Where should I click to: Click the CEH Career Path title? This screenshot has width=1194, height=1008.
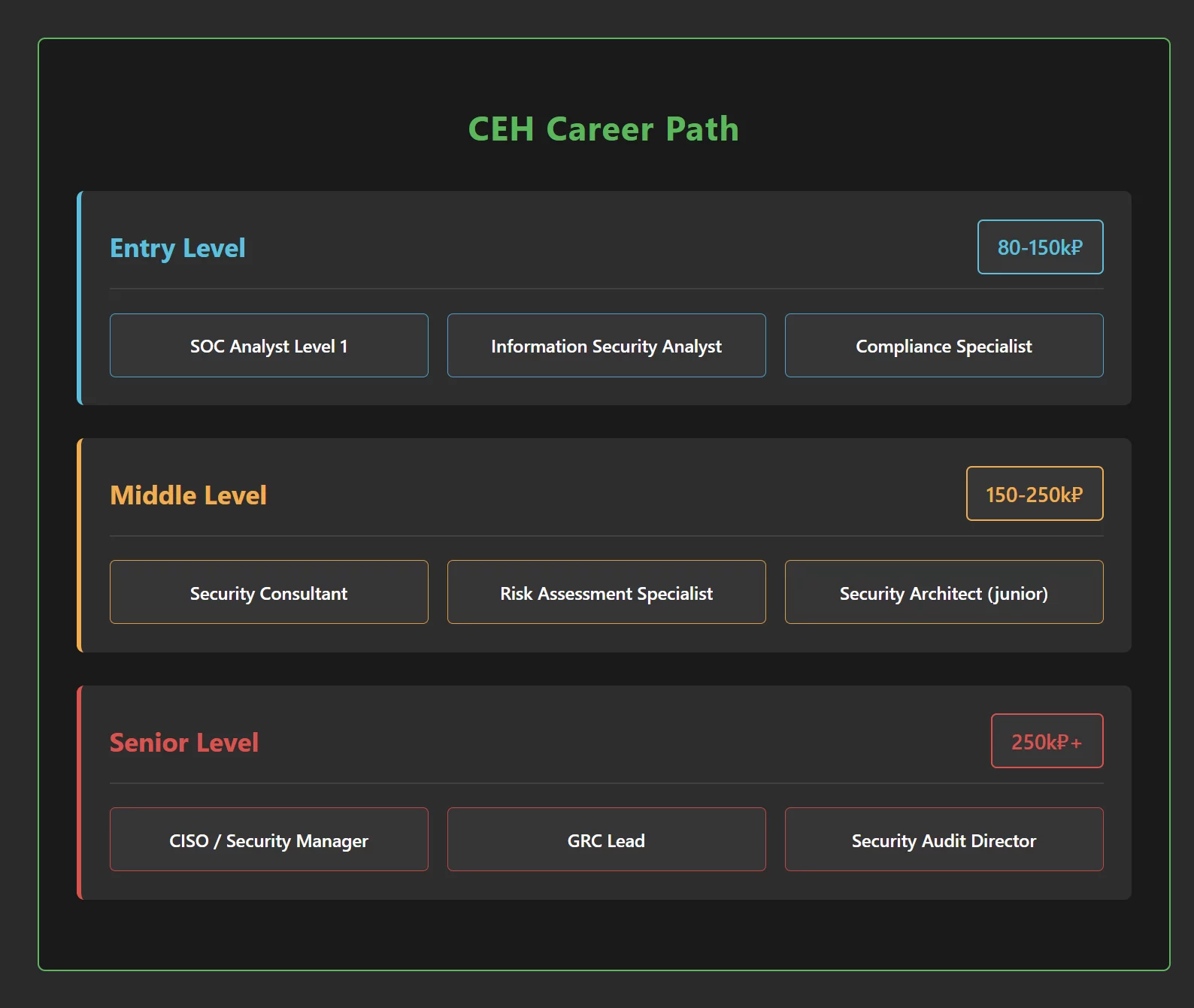click(604, 129)
